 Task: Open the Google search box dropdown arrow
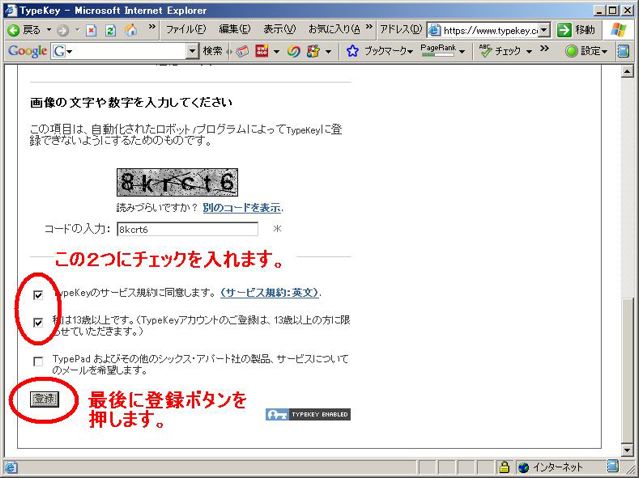192,51
